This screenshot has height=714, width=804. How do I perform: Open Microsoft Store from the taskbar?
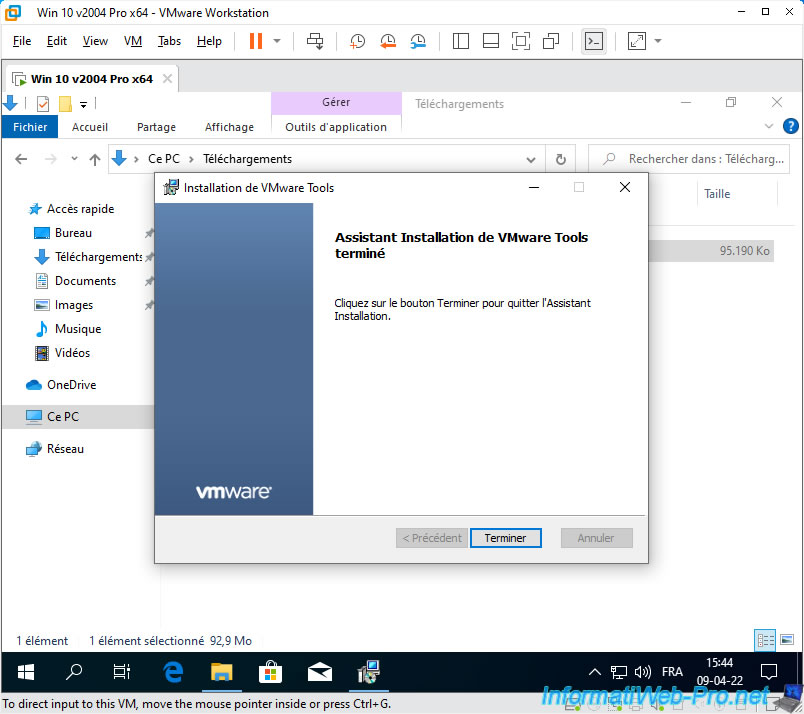[270, 672]
